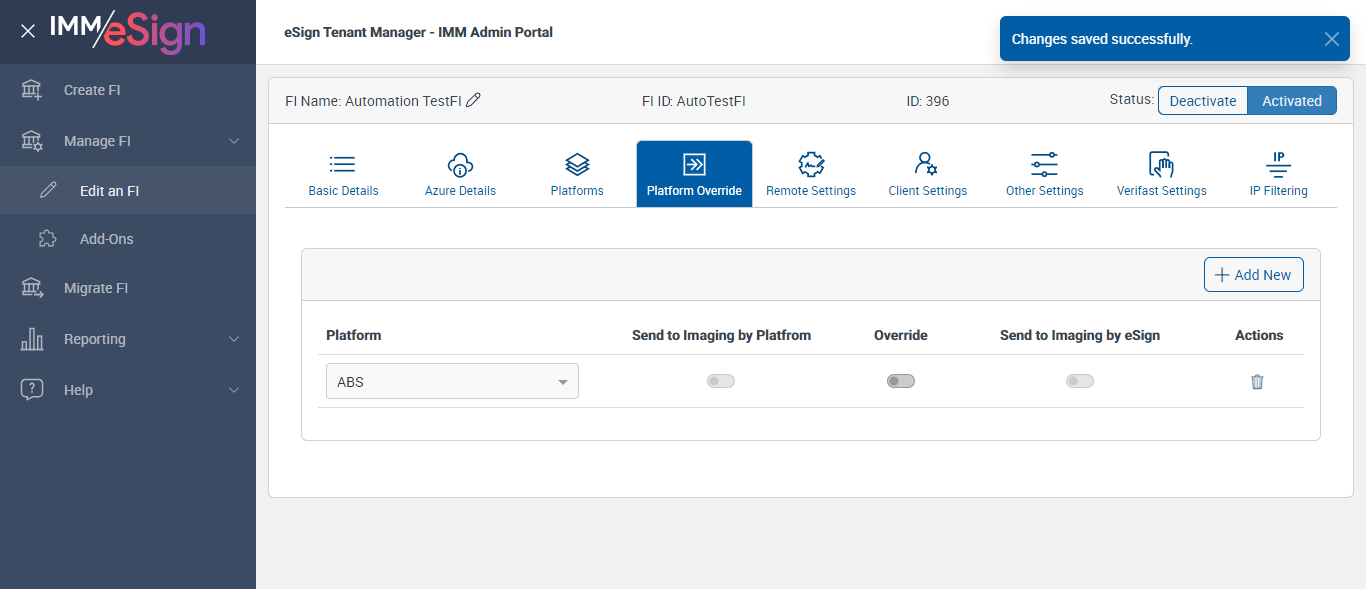Delete the ABS platform row via trash icon
Image resolution: width=1366 pixels, height=589 pixels.
click(1257, 381)
